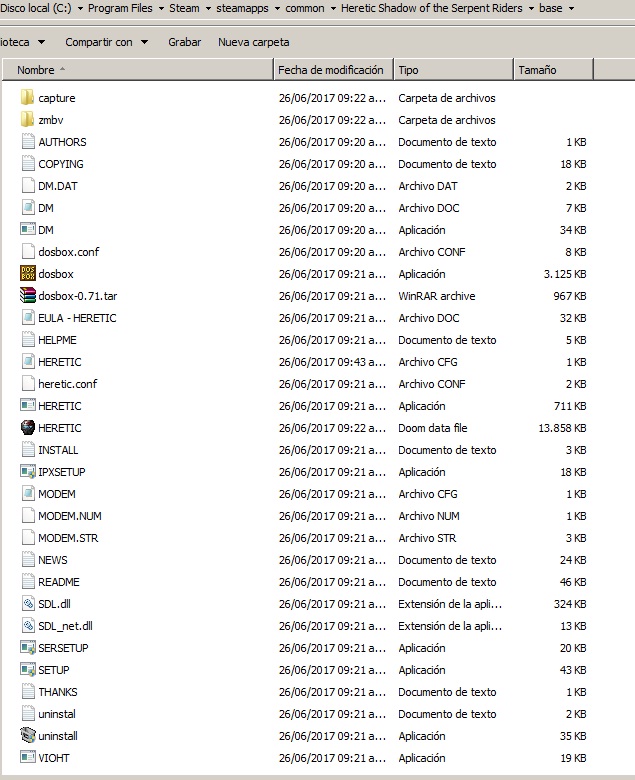Sort by Fecha de modificación column header
The image size is (635, 780).
(334, 70)
